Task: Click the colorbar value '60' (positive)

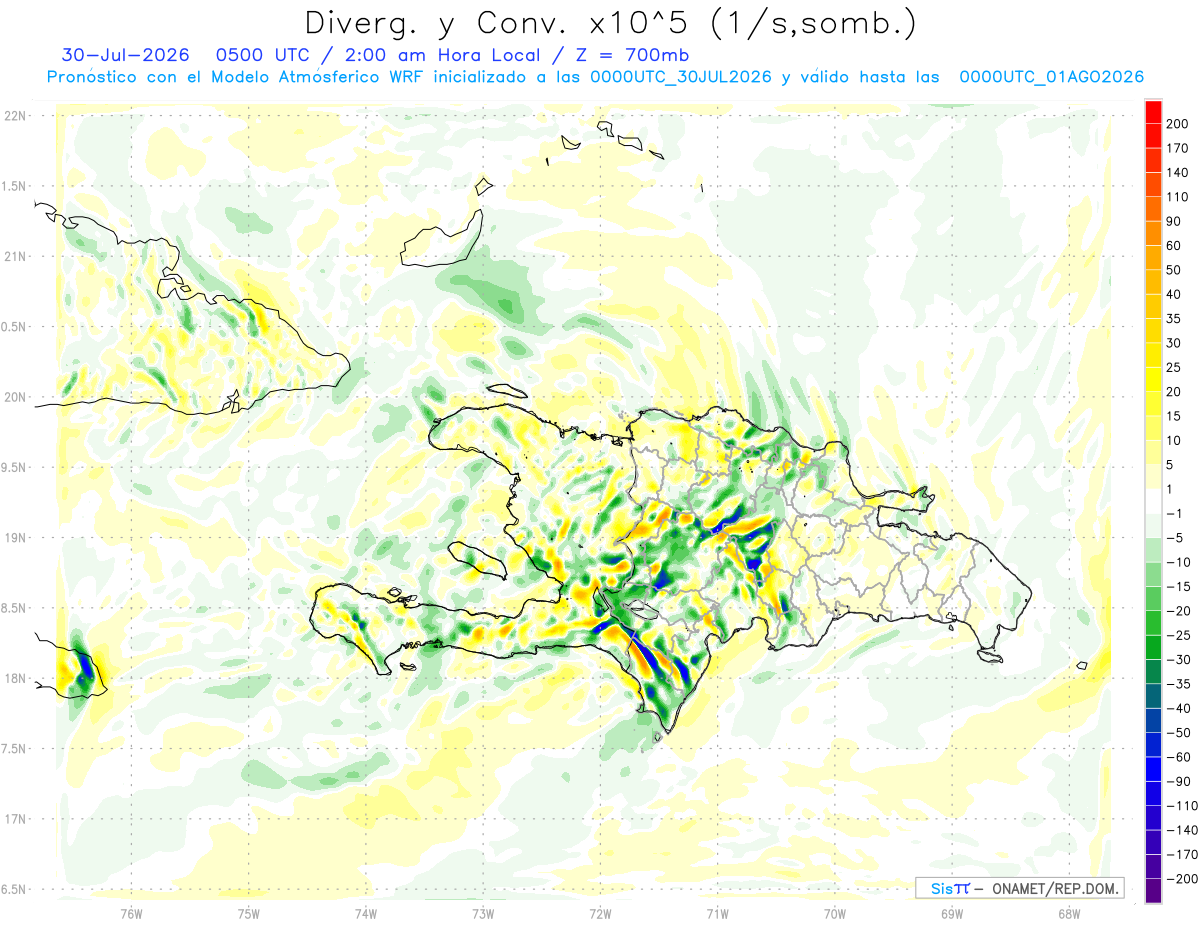Action: (1174, 246)
